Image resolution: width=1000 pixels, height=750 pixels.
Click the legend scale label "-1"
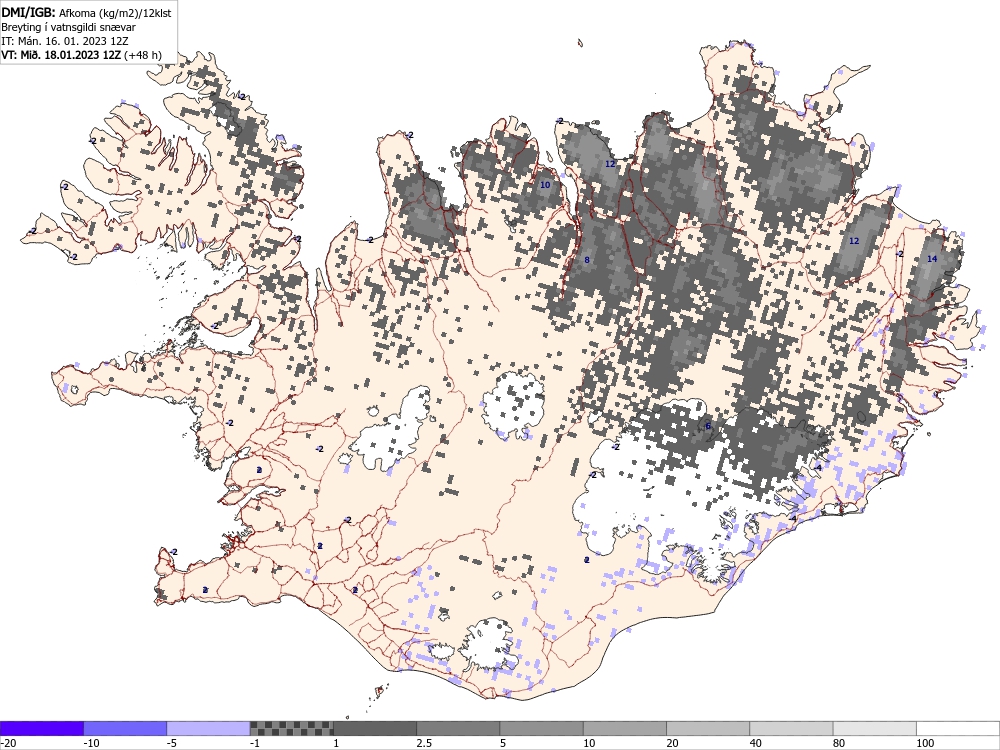pyautogui.click(x=256, y=743)
